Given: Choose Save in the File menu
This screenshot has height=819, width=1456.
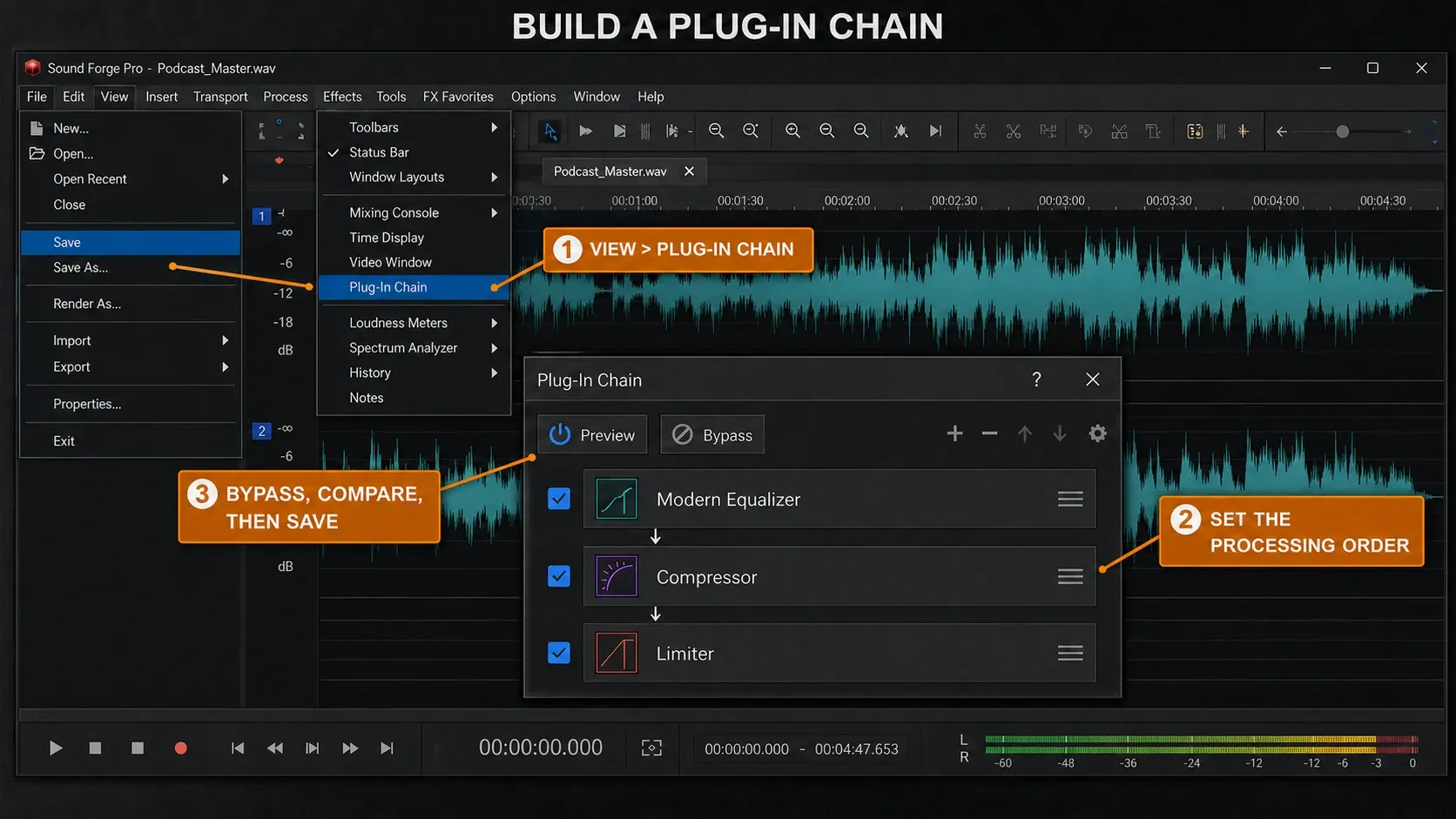Looking at the screenshot, I should [131, 242].
